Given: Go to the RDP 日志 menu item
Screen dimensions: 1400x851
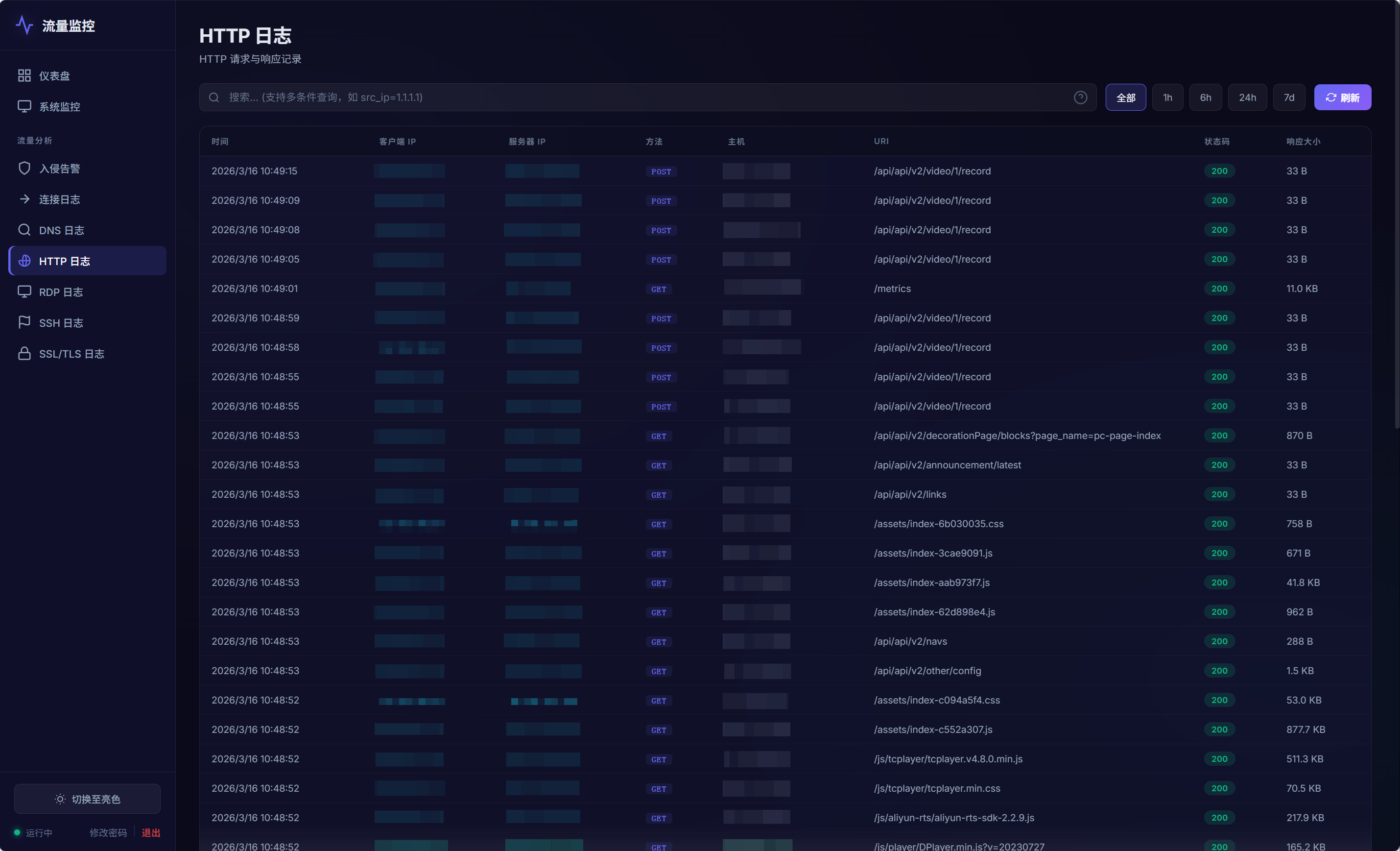Looking at the screenshot, I should click(61, 292).
